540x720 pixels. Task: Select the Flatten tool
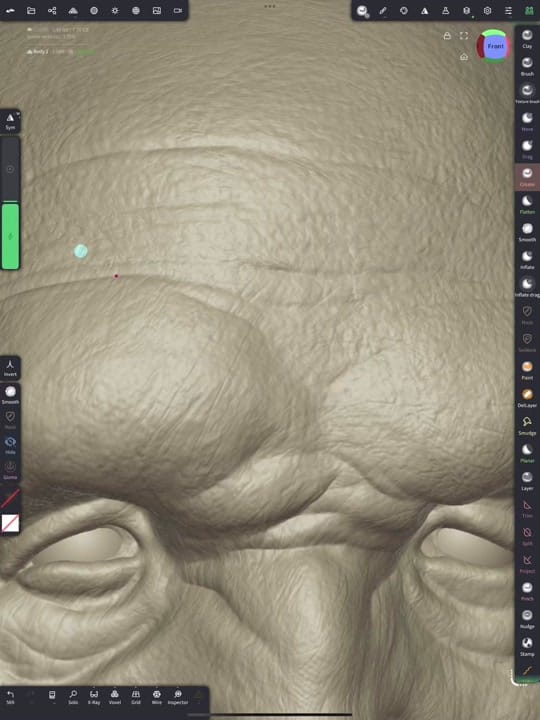pyautogui.click(x=527, y=204)
